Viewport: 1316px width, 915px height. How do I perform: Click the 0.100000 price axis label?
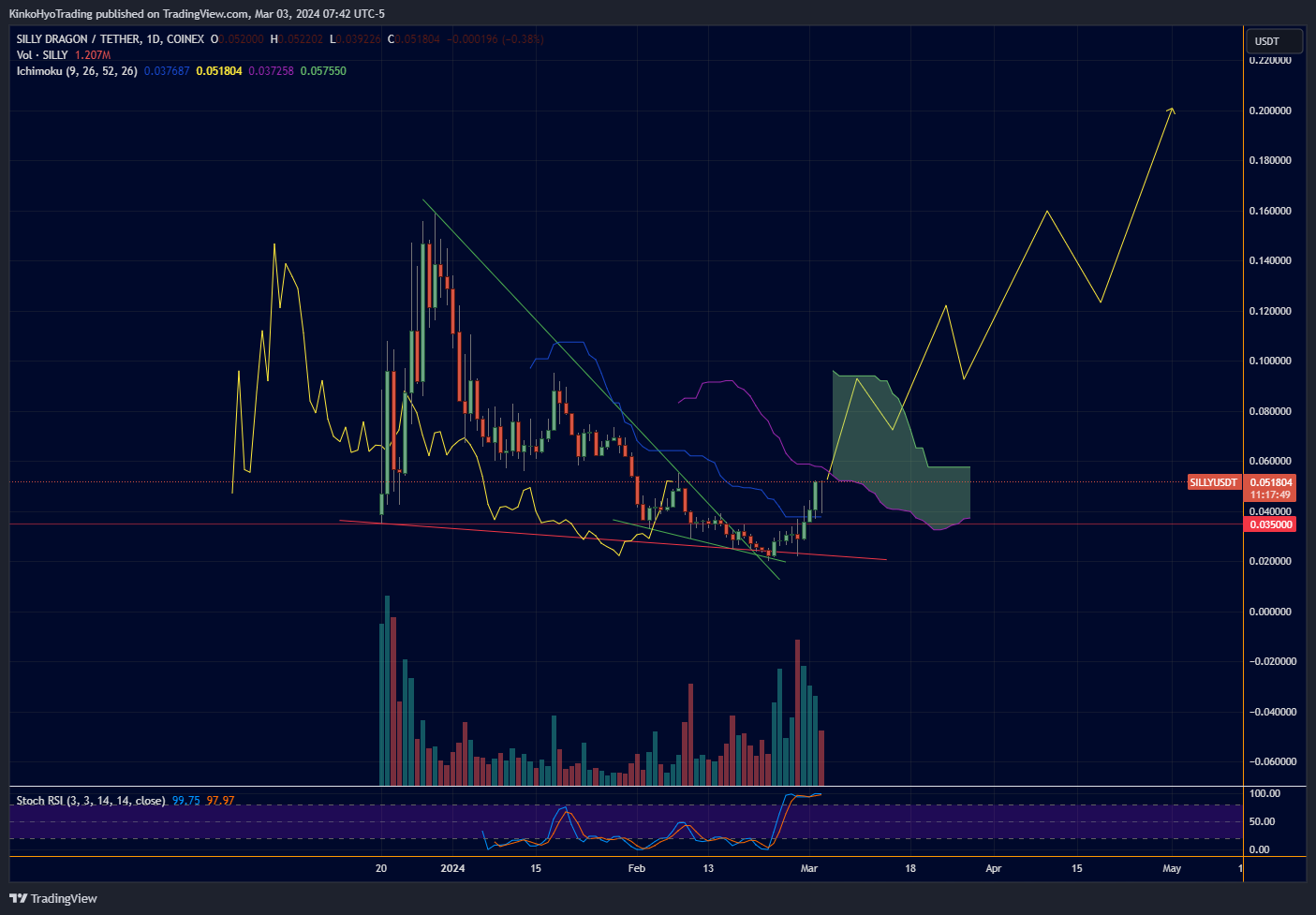(x=1270, y=361)
